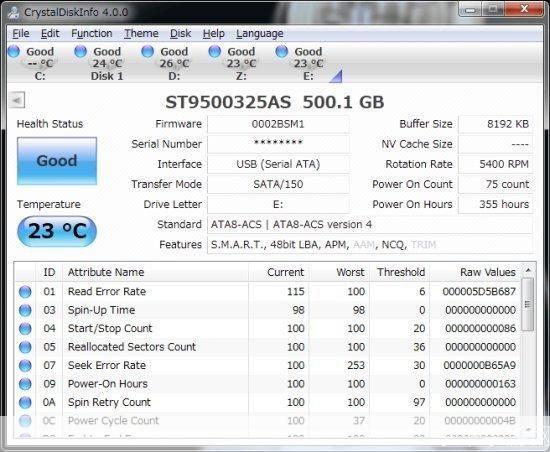550x452 pixels.
Task: Select the Disk 1 status orb
Action: (80, 52)
